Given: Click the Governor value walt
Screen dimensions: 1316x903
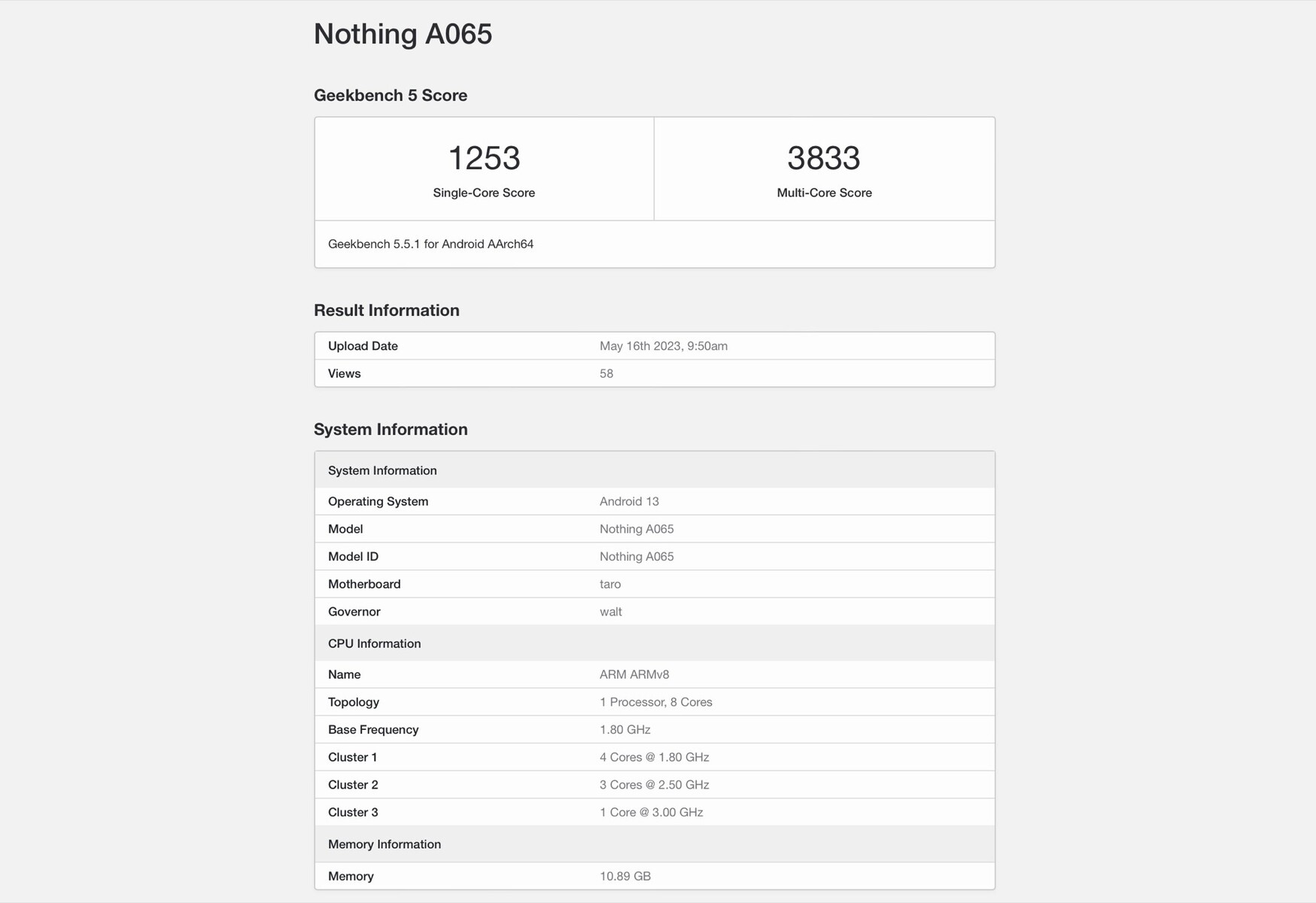Looking at the screenshot, I should tap(611, 612).
